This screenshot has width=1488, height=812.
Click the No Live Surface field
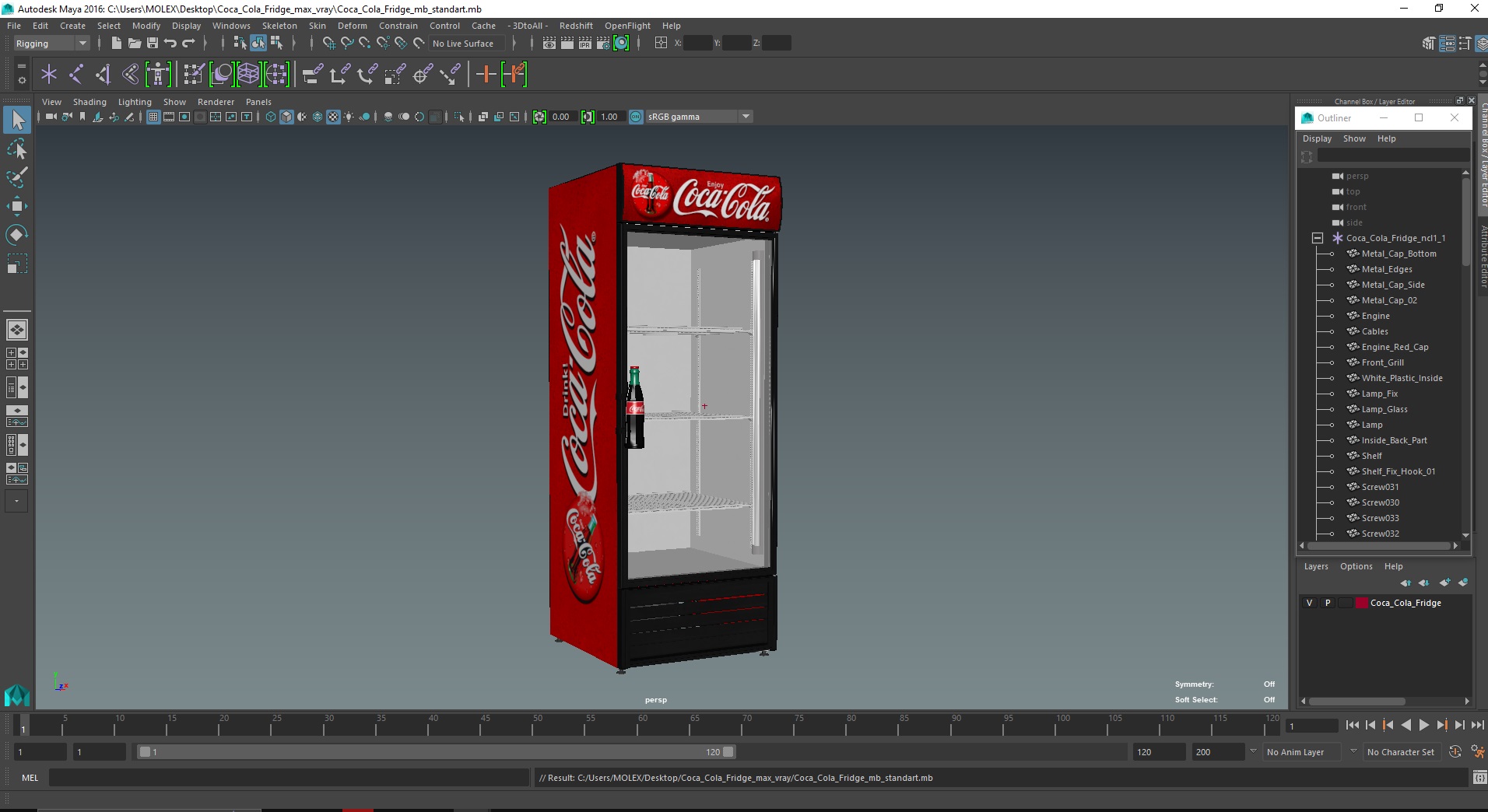tap(467, 44)
